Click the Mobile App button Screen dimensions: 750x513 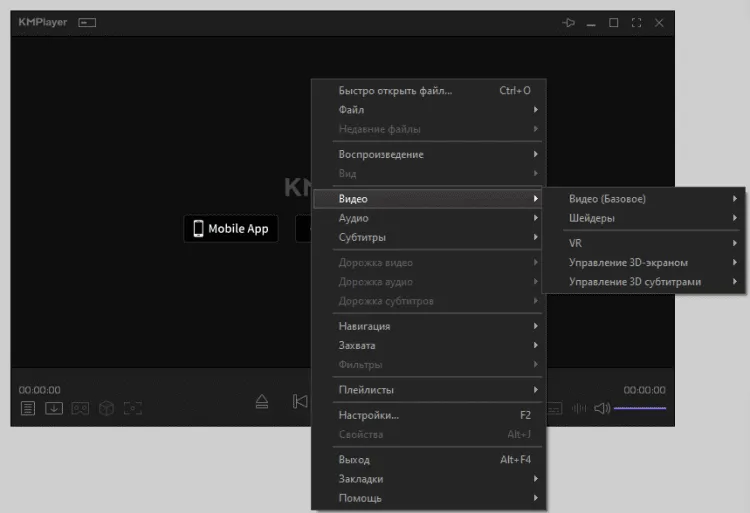(231, 229)
